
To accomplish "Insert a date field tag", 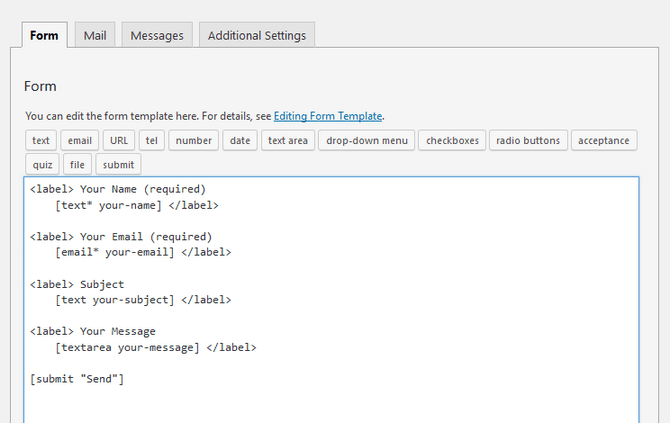I will click(240, 140).
